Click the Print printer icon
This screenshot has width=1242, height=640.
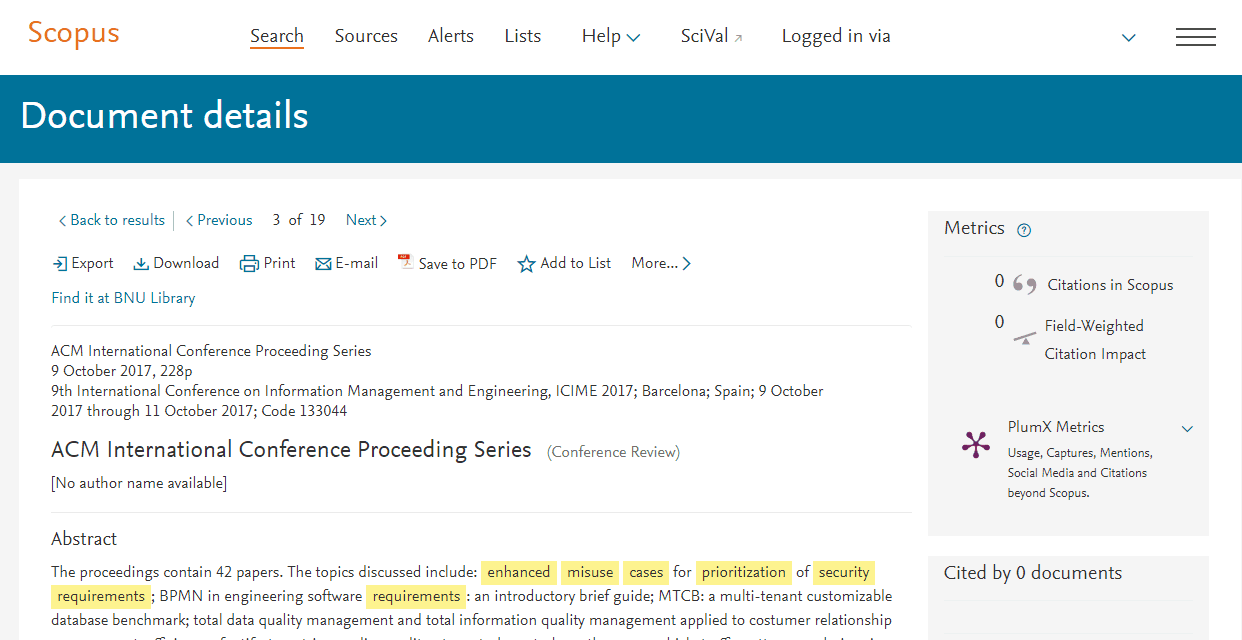pos(249,264)
